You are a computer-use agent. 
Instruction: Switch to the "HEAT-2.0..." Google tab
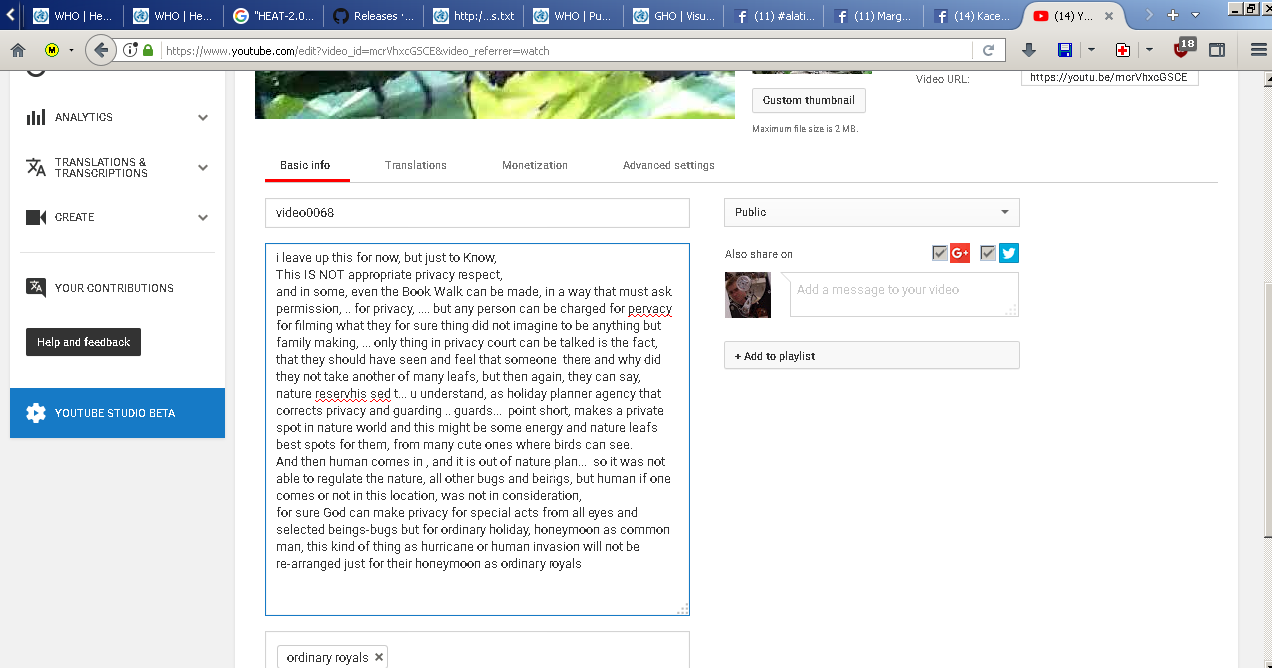[272, 16]
